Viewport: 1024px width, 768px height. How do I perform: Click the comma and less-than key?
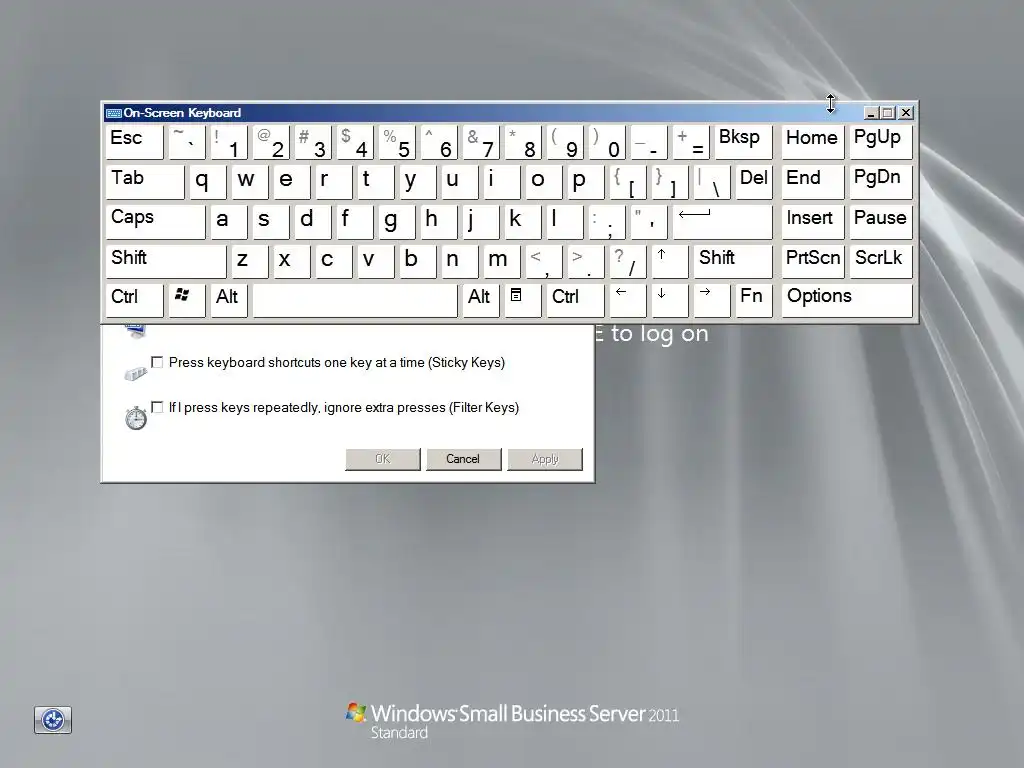(x=543, y=261)
